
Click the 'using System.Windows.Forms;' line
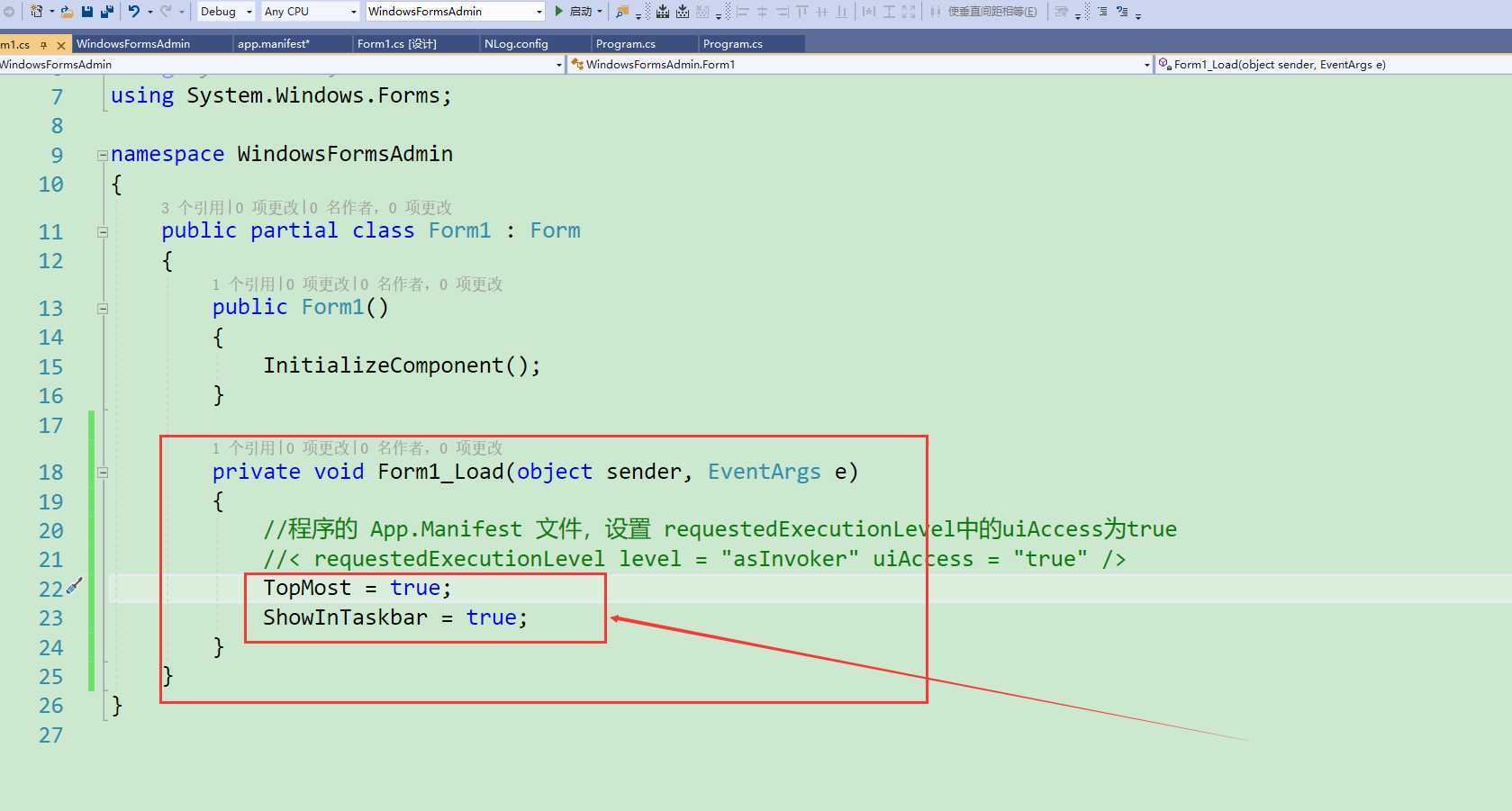coord(281,95)
